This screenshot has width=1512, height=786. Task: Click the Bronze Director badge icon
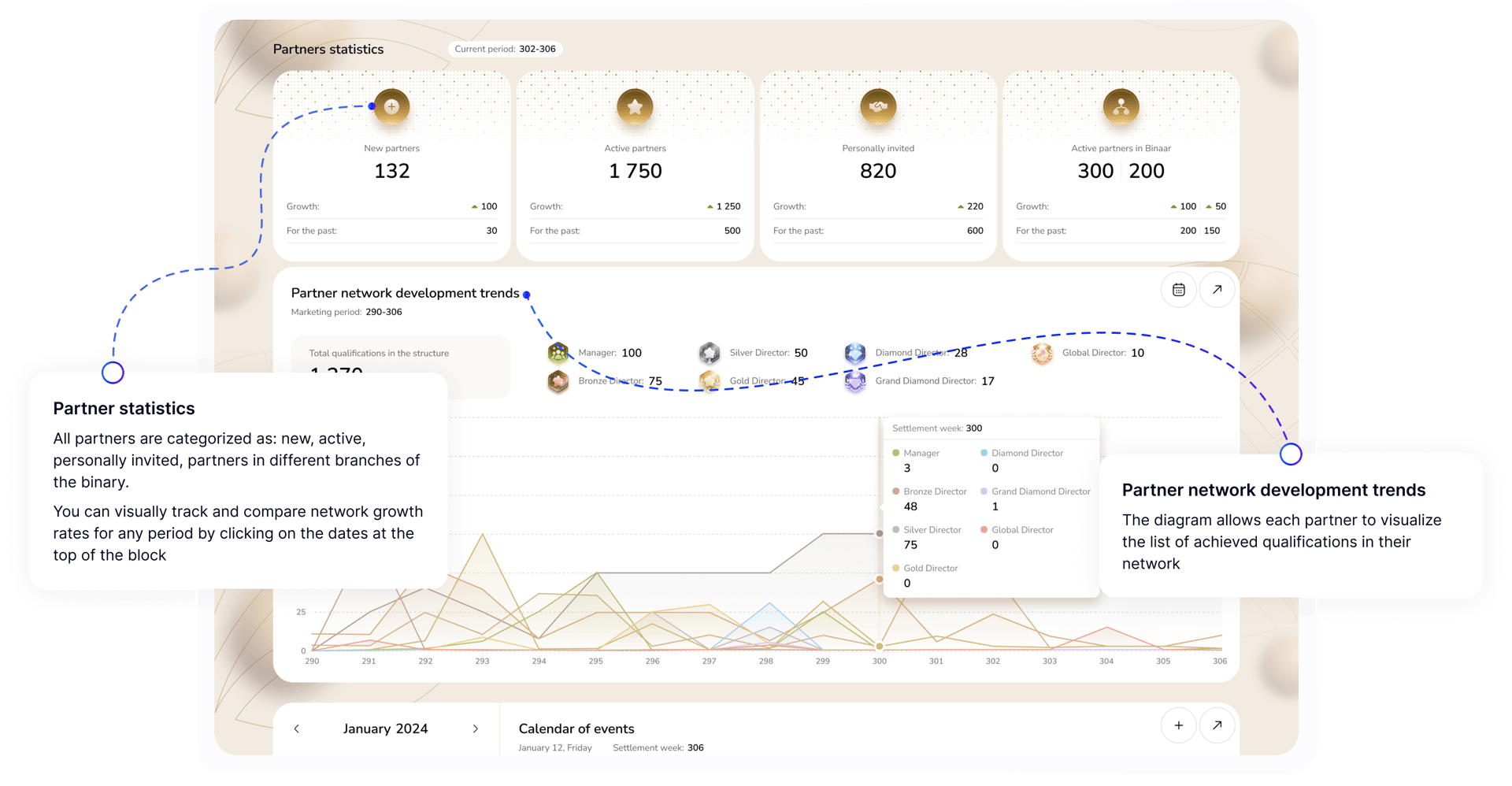[558, 381]
